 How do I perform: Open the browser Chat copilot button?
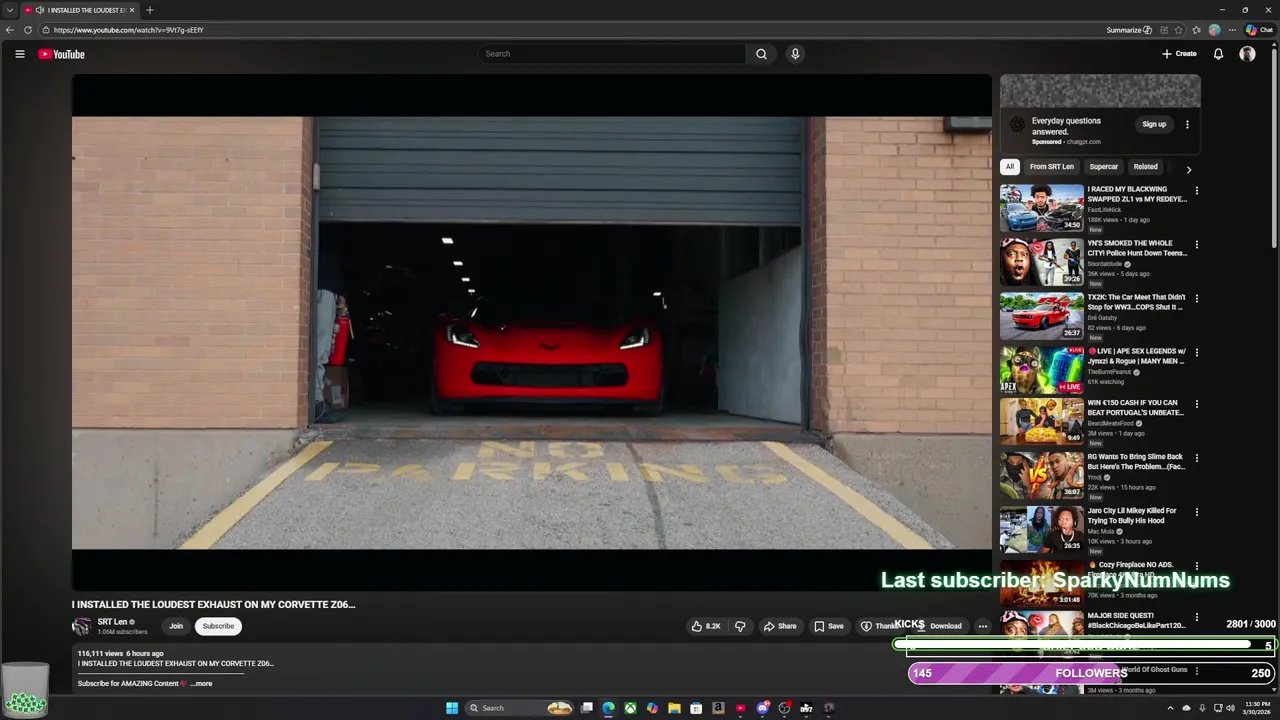(x=1259, y=30)
